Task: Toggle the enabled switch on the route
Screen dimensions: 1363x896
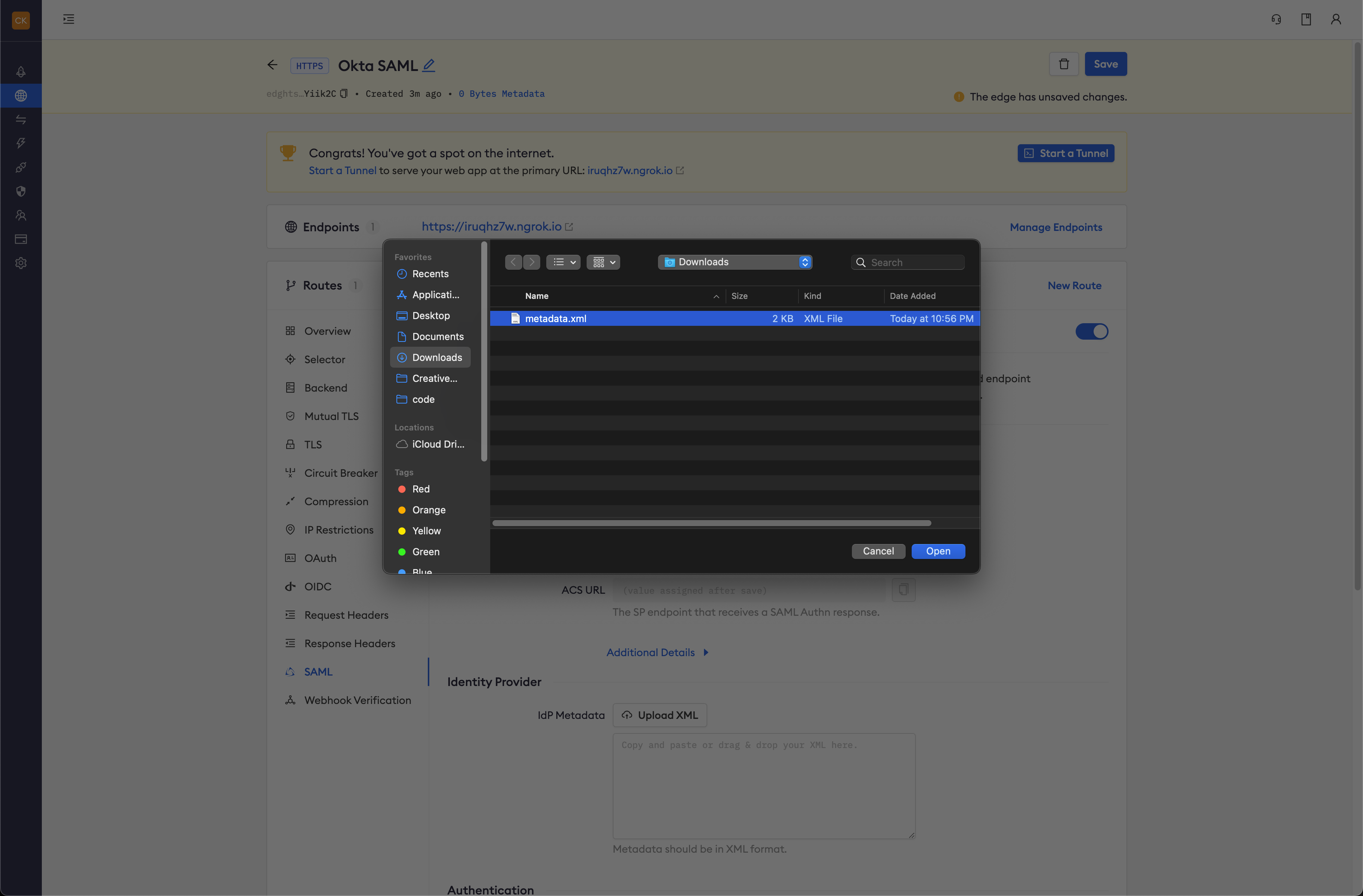Action: (1091, 331)
